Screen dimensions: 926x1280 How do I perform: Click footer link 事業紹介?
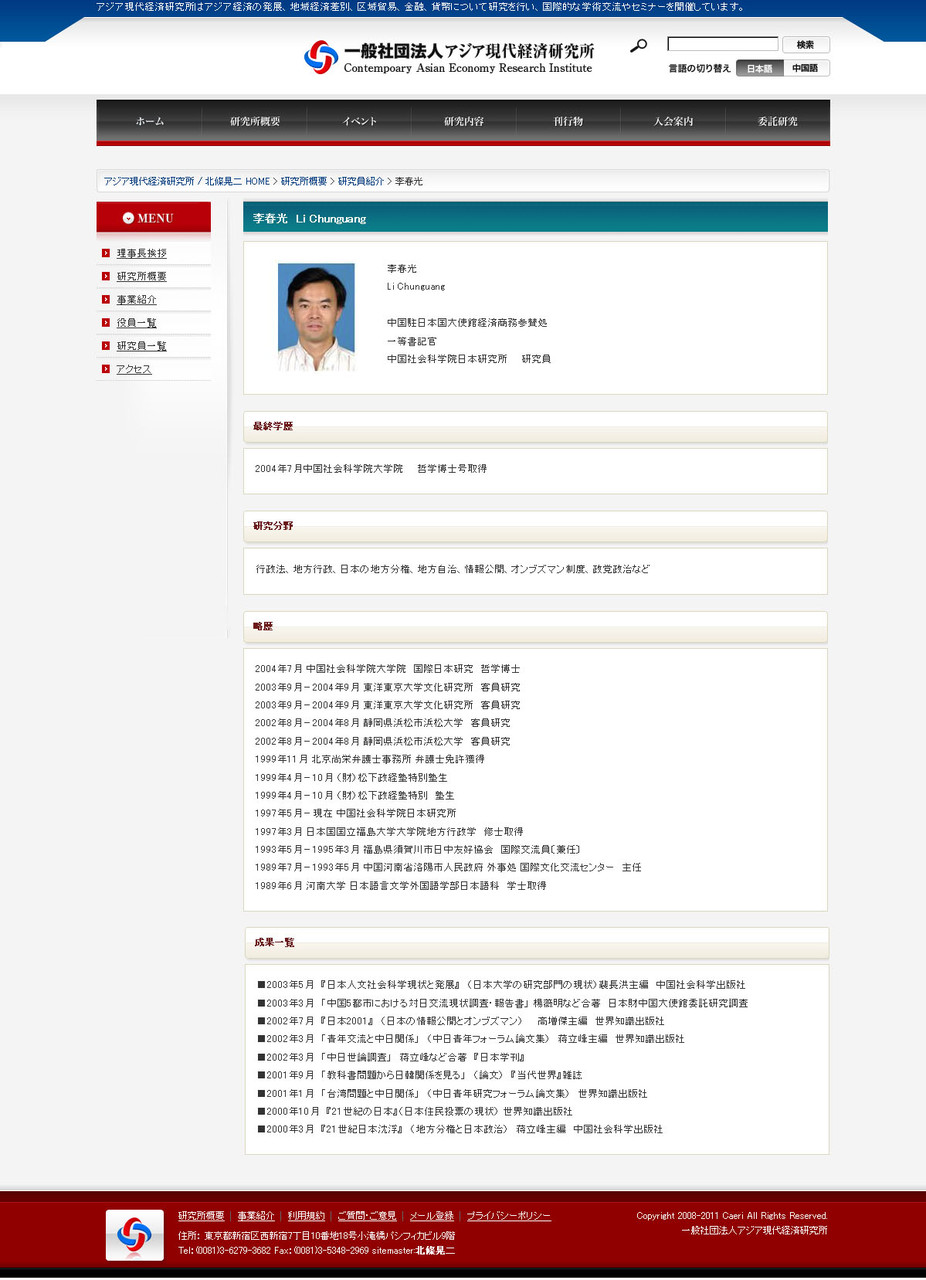coord(256,1216)
